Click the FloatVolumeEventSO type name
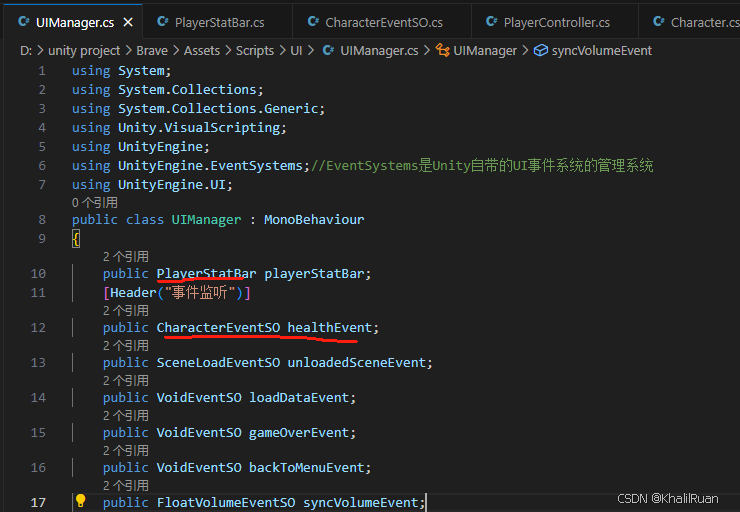Viewport: 740px width, 512px height. (226, 503)
